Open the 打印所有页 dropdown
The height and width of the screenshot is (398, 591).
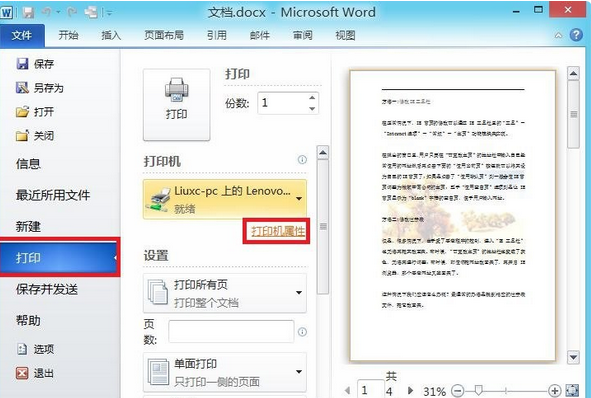tap(225, 293)
